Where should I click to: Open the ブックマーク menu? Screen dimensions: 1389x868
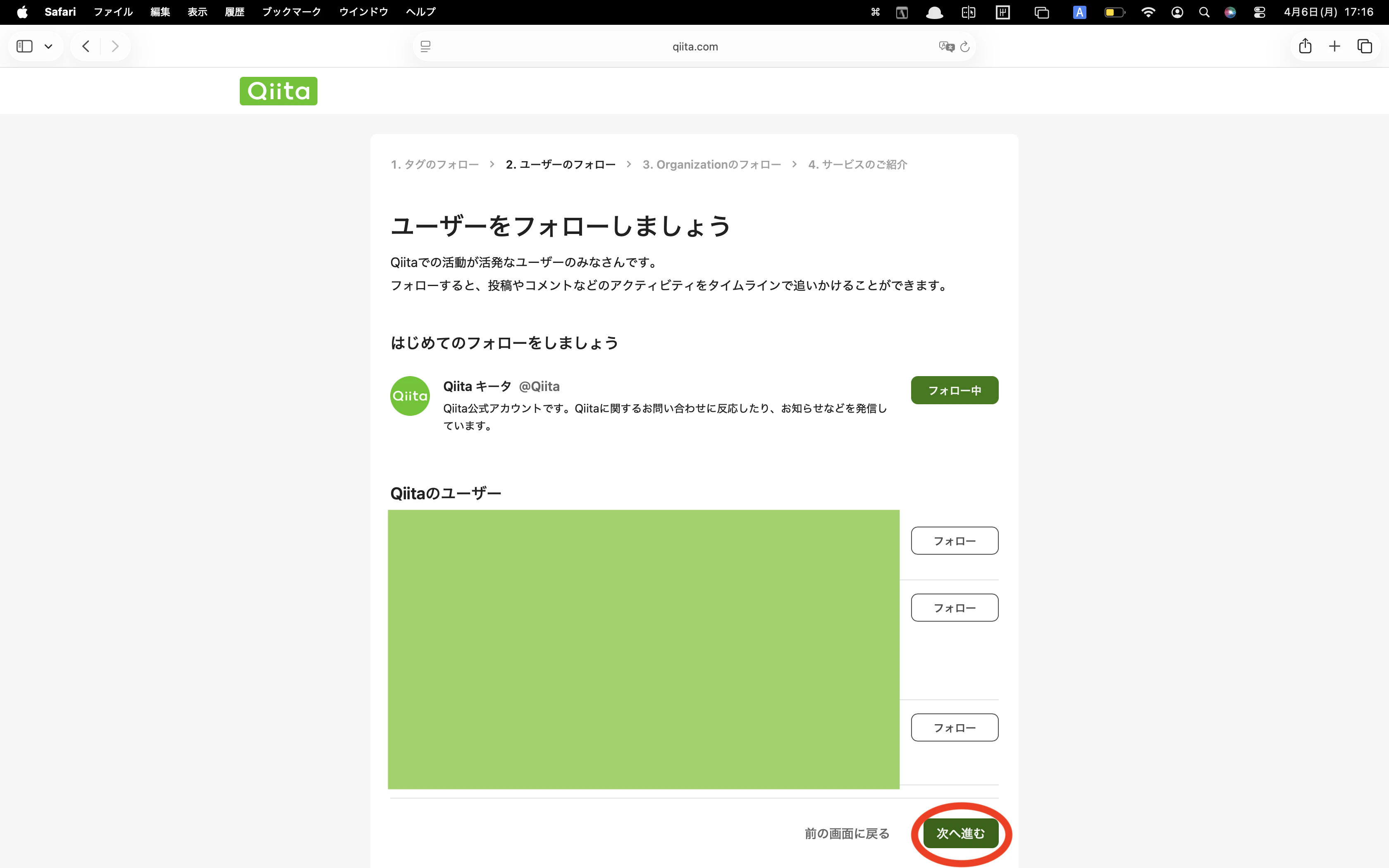click(x=291, y=12)
